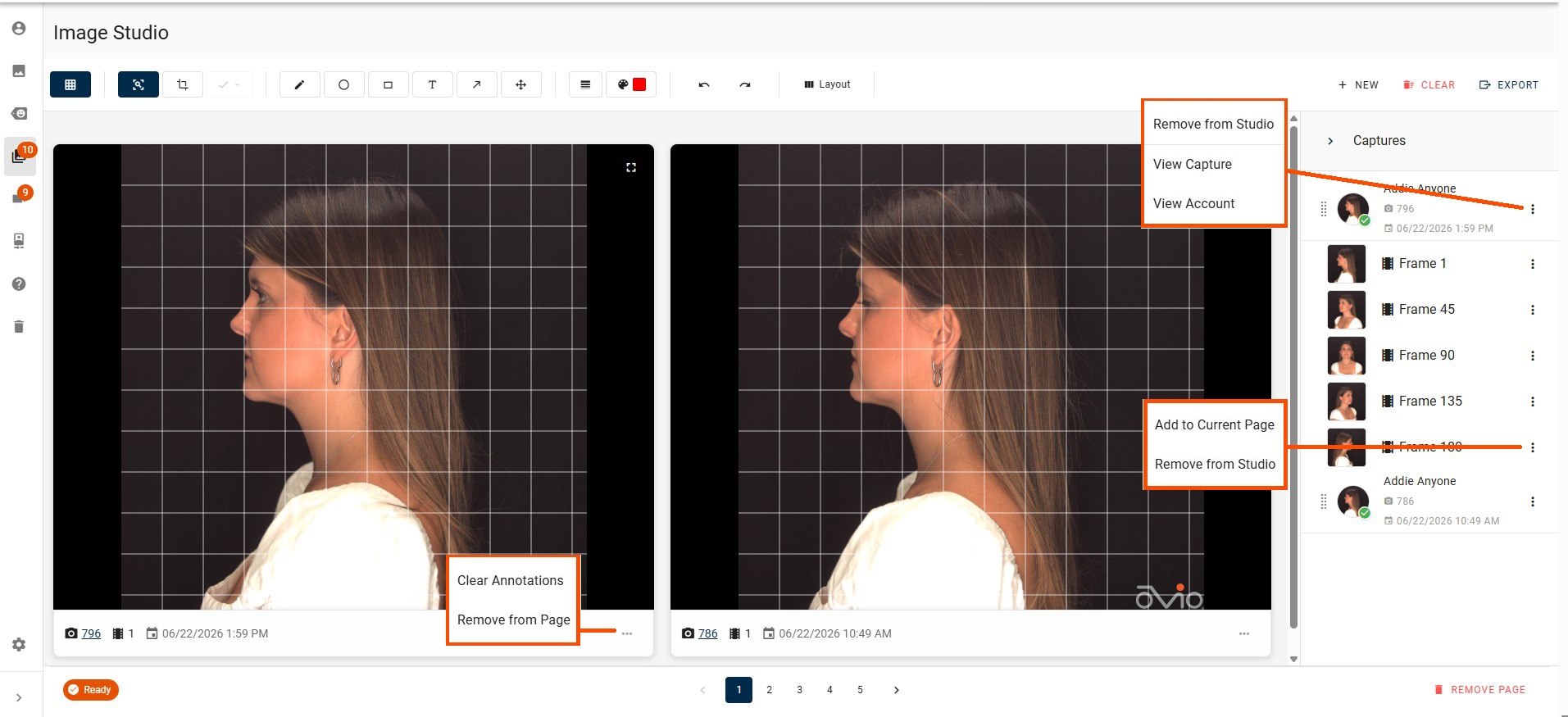Expand the image to fullscreen

click(x=631, y=167)
